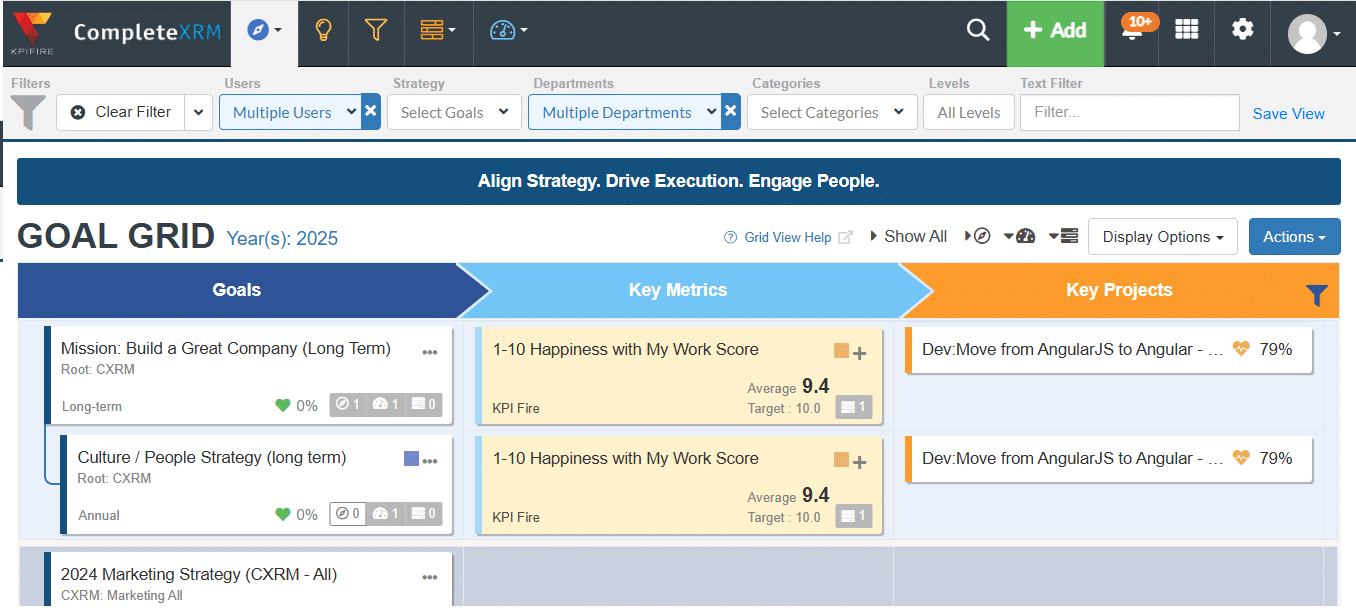Open Culture / People Strategy goal title
The height and width of the screenshot is (608, 1356).
(x=212, y=457)
